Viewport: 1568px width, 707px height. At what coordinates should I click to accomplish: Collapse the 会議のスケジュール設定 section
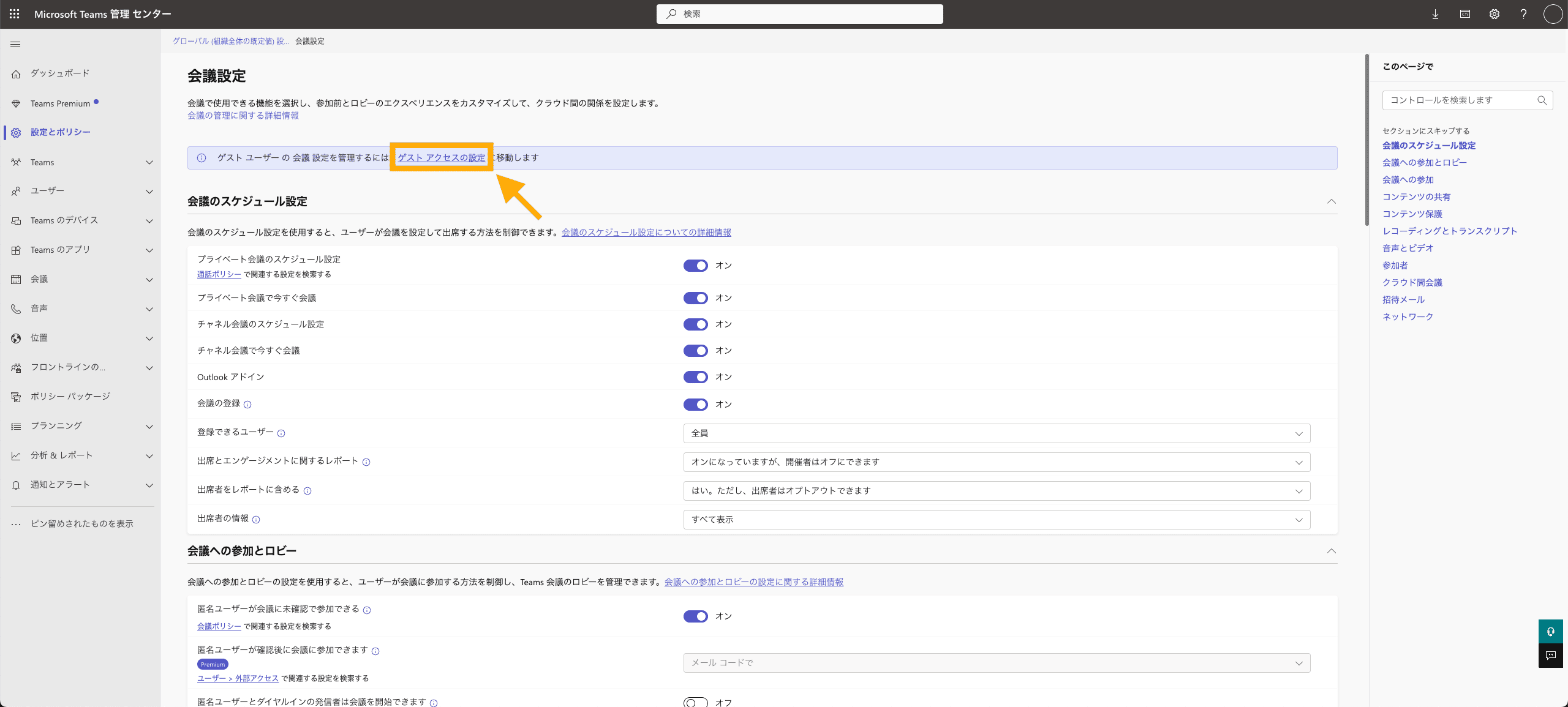click(1331, 201)
